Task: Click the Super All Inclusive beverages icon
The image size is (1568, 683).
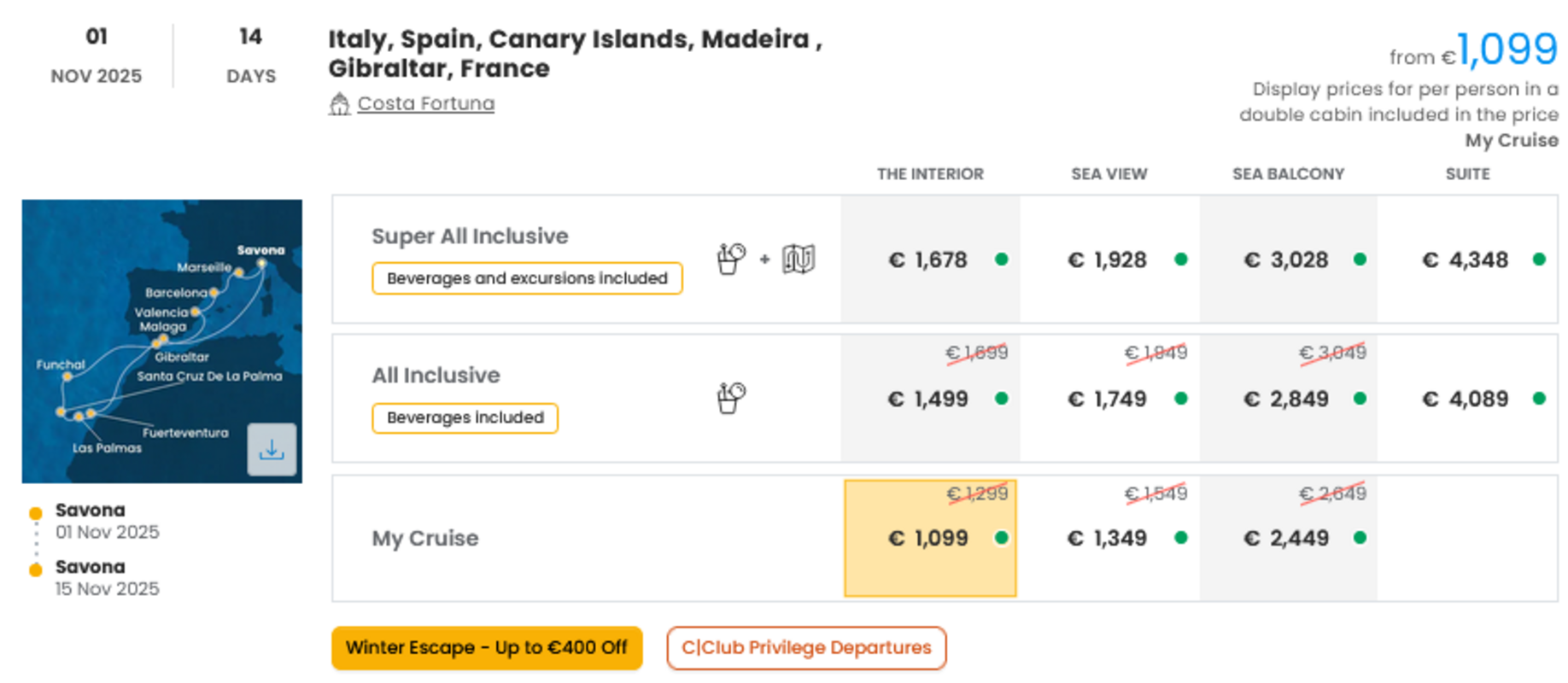Action: [731, 259]
